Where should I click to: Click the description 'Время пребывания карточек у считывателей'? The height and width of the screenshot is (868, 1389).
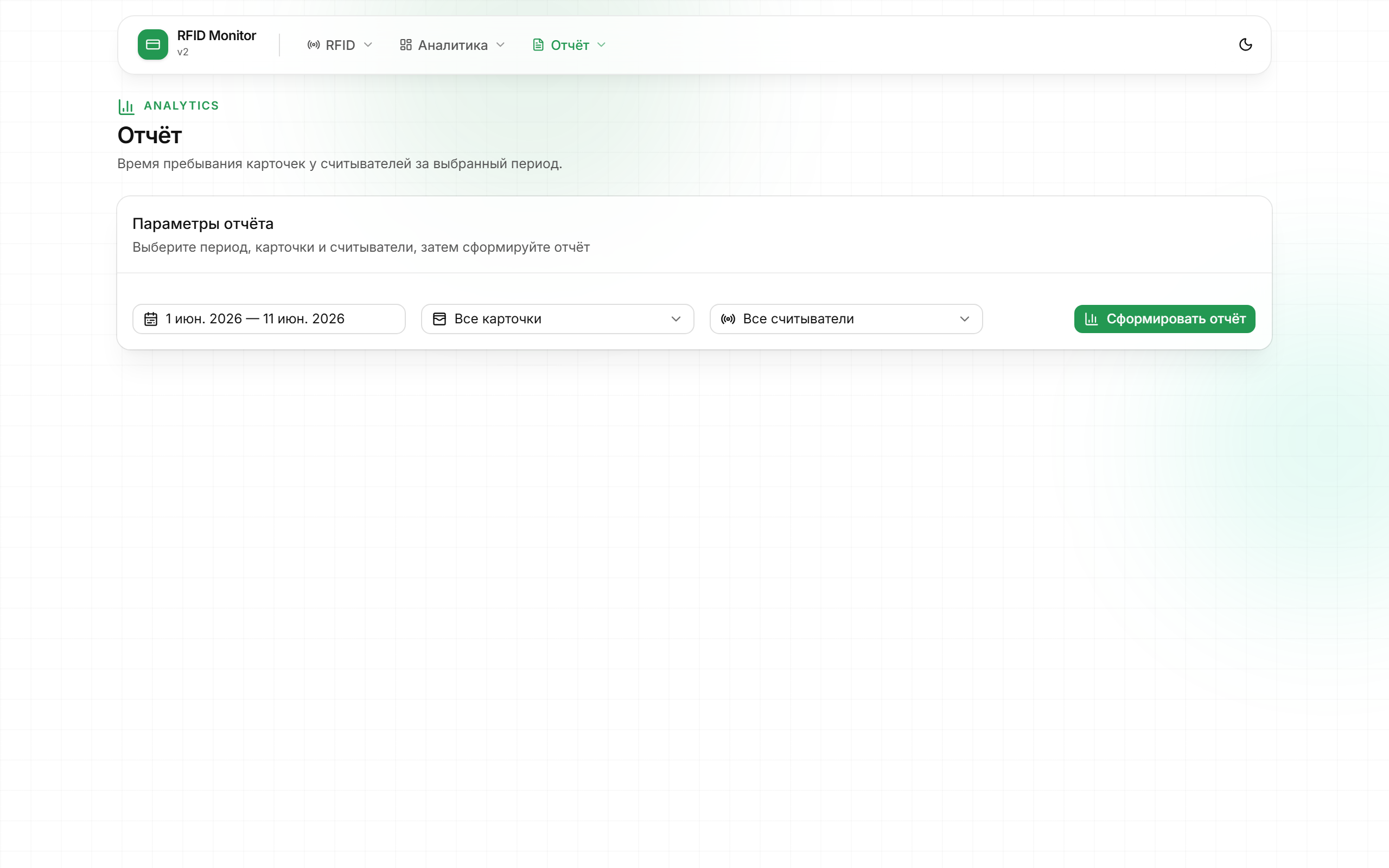265,164
